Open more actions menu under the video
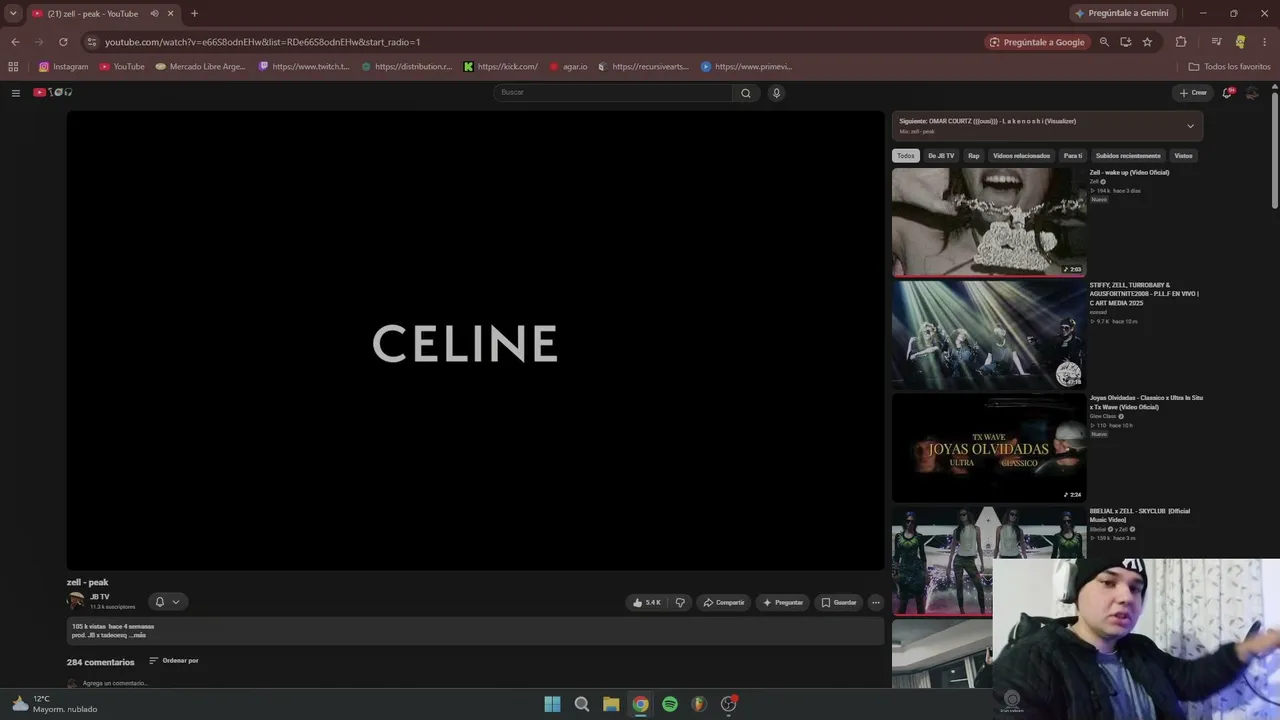1280x720 pixels. (x=876, y=602)
